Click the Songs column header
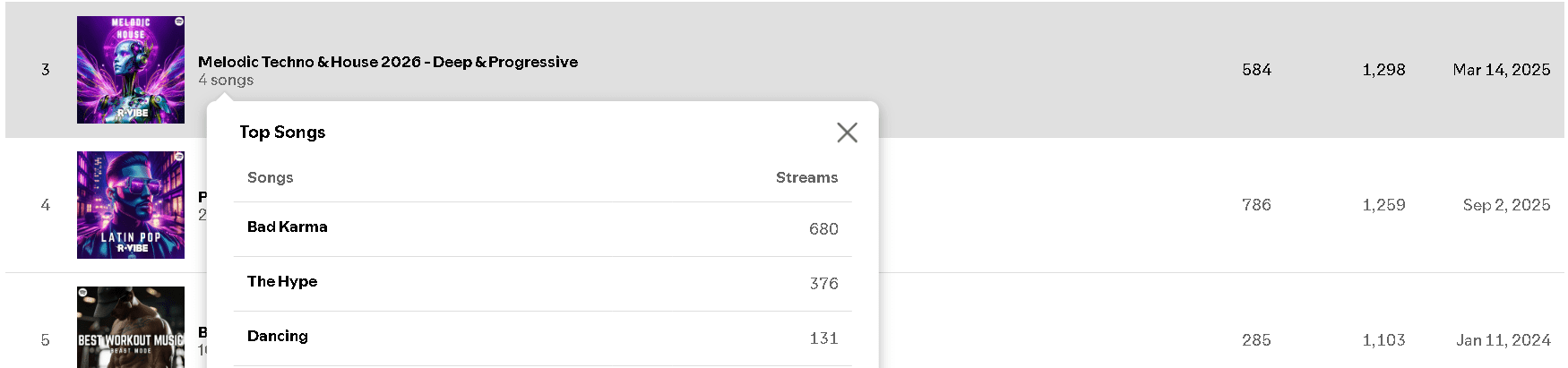 [271, 177]
